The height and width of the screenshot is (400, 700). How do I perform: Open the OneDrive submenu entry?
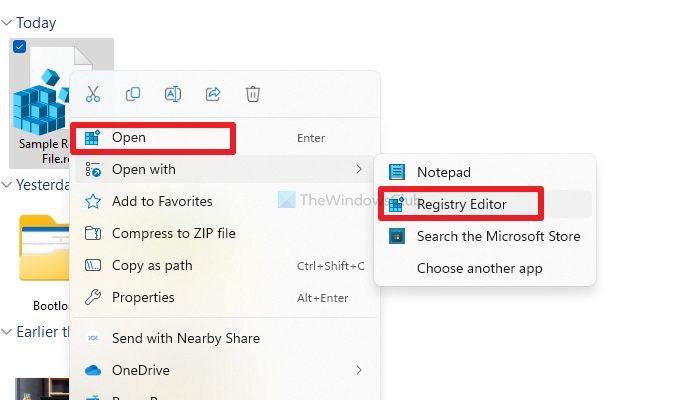coord(225,370)
